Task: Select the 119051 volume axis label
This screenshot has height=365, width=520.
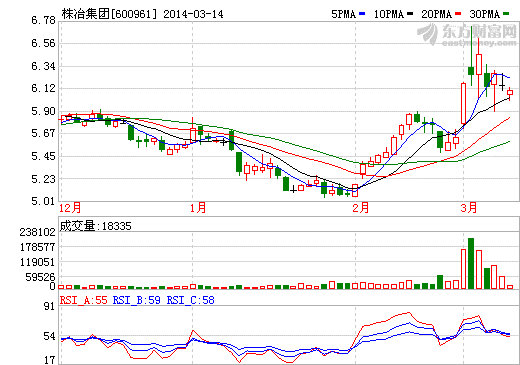Action: coord(38,262)
